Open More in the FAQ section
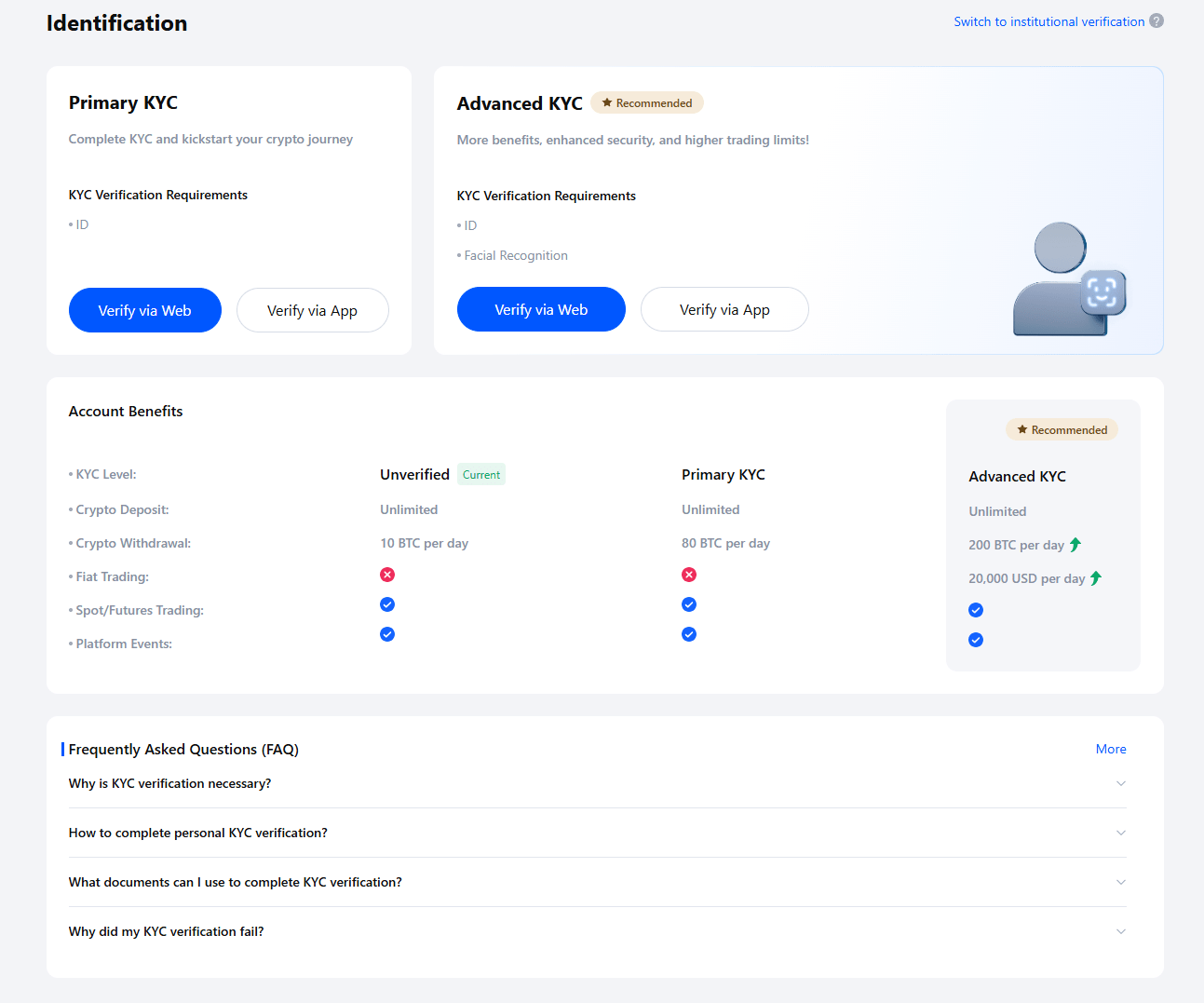The height and width of the screenshot is (1003, 1204). tap(1111, 749)
